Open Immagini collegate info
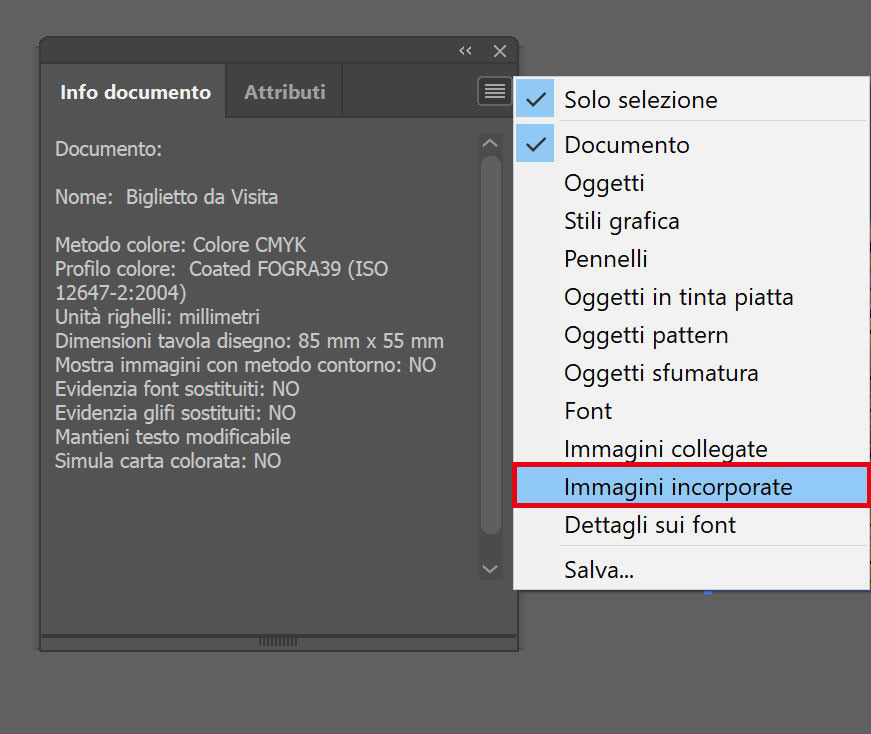 point(665,449)
